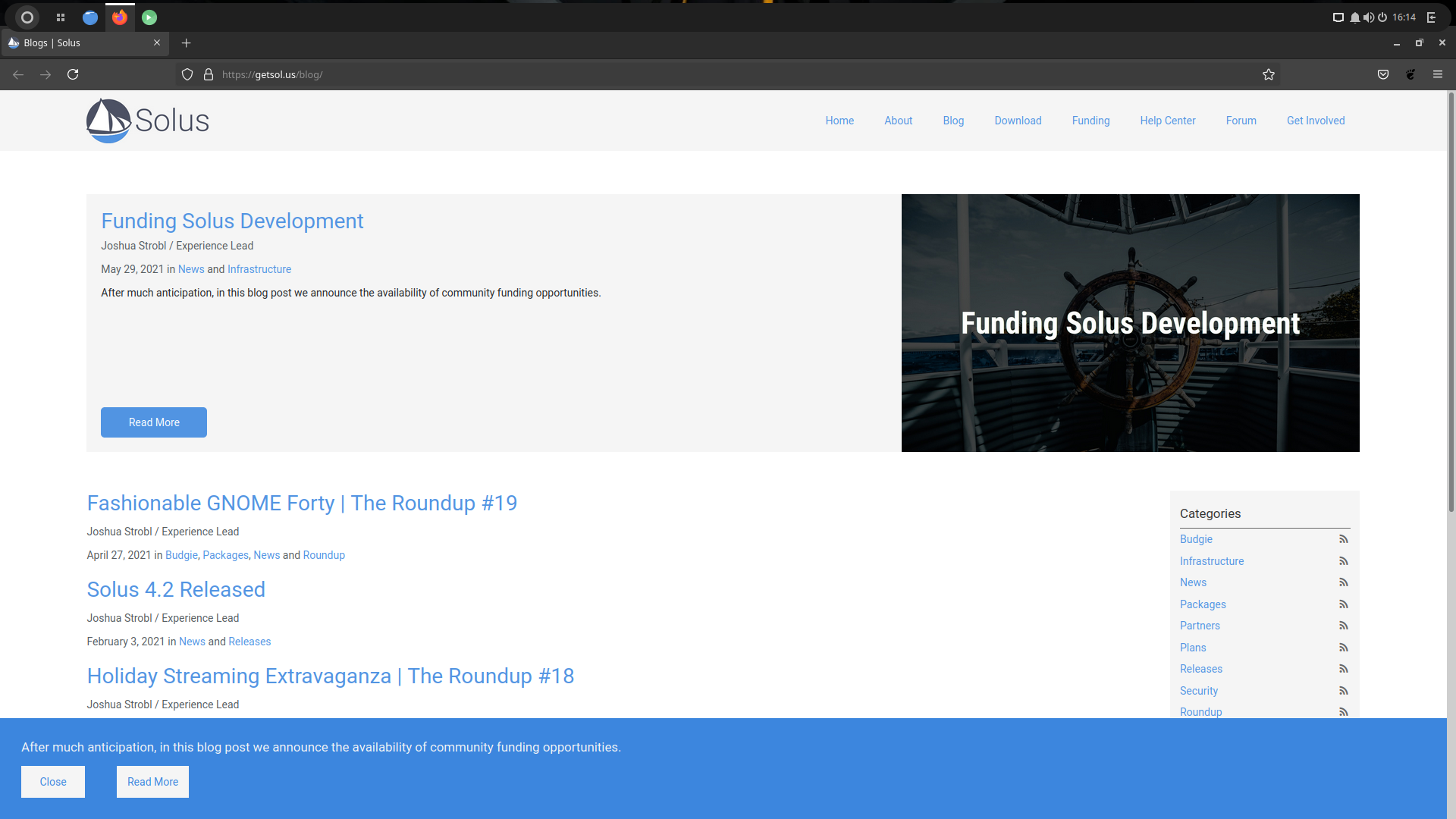Open the Get Involved navigation link

(x=1315, y=121)
